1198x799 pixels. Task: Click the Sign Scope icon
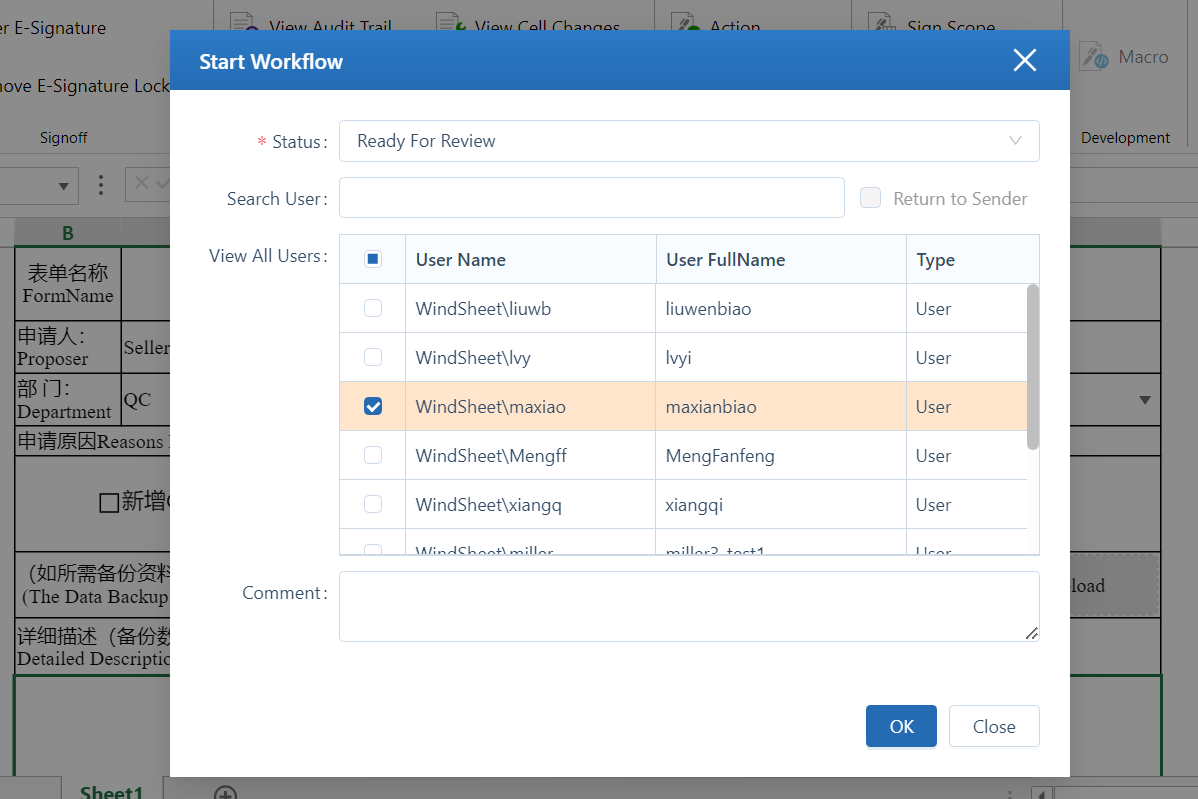(x=881, y=23)
